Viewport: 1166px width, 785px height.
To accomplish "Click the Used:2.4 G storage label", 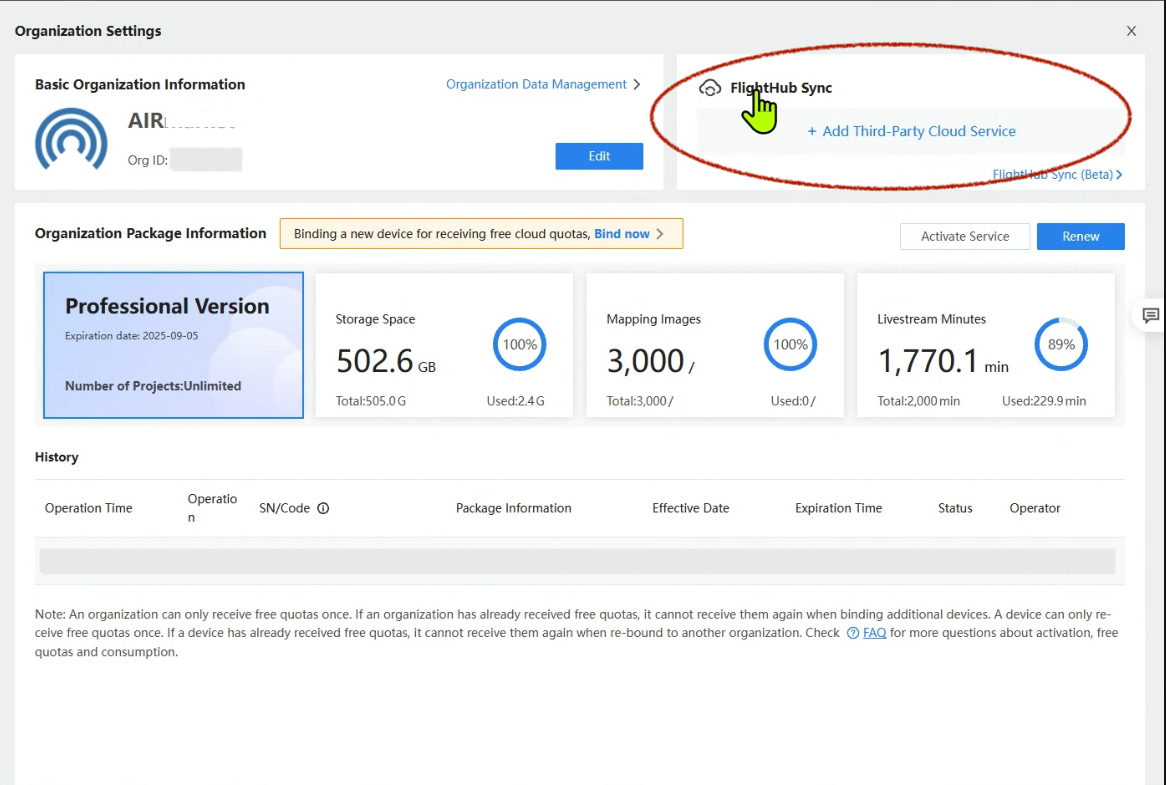I will coord(515,401).
